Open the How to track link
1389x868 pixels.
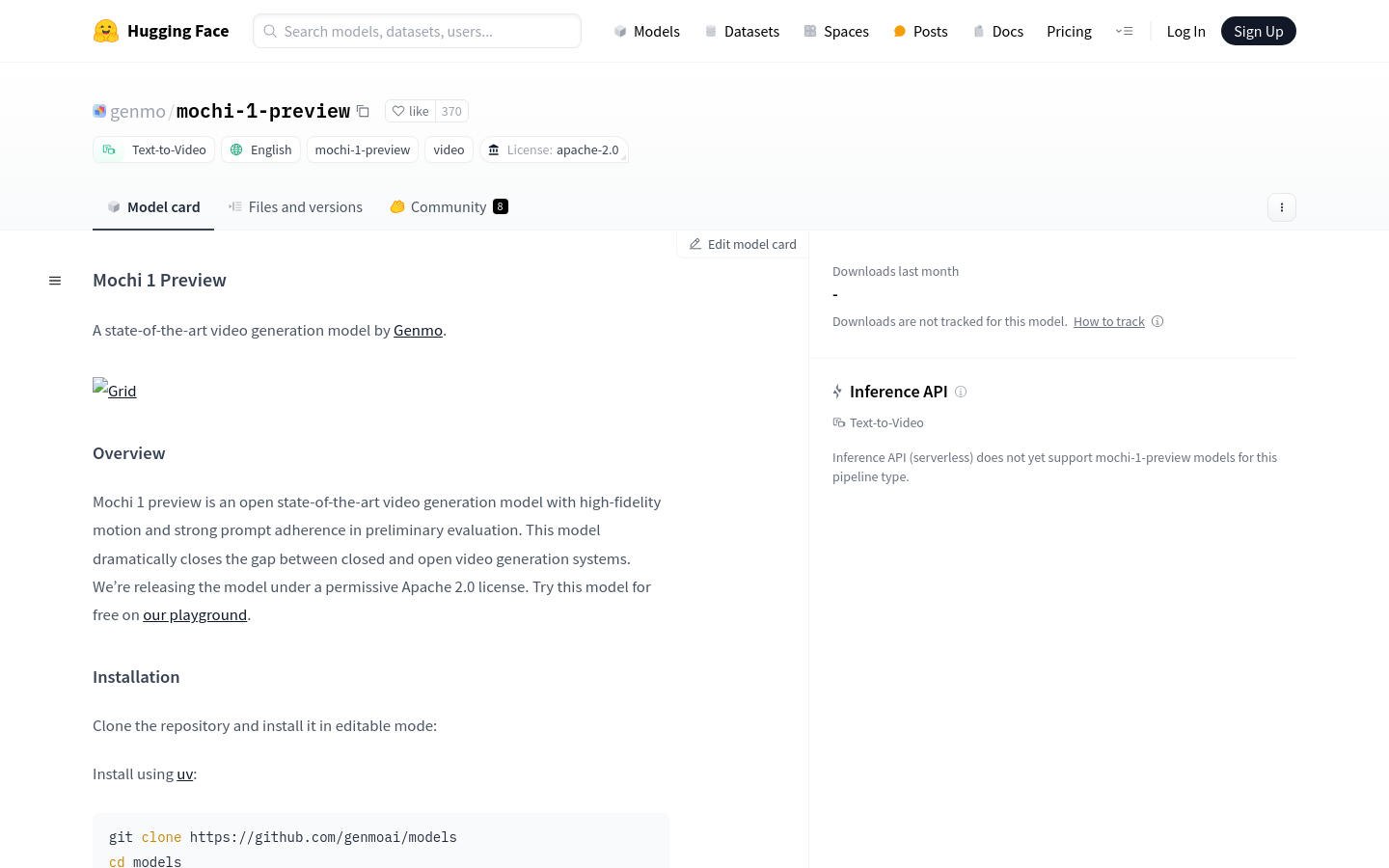1109,321
